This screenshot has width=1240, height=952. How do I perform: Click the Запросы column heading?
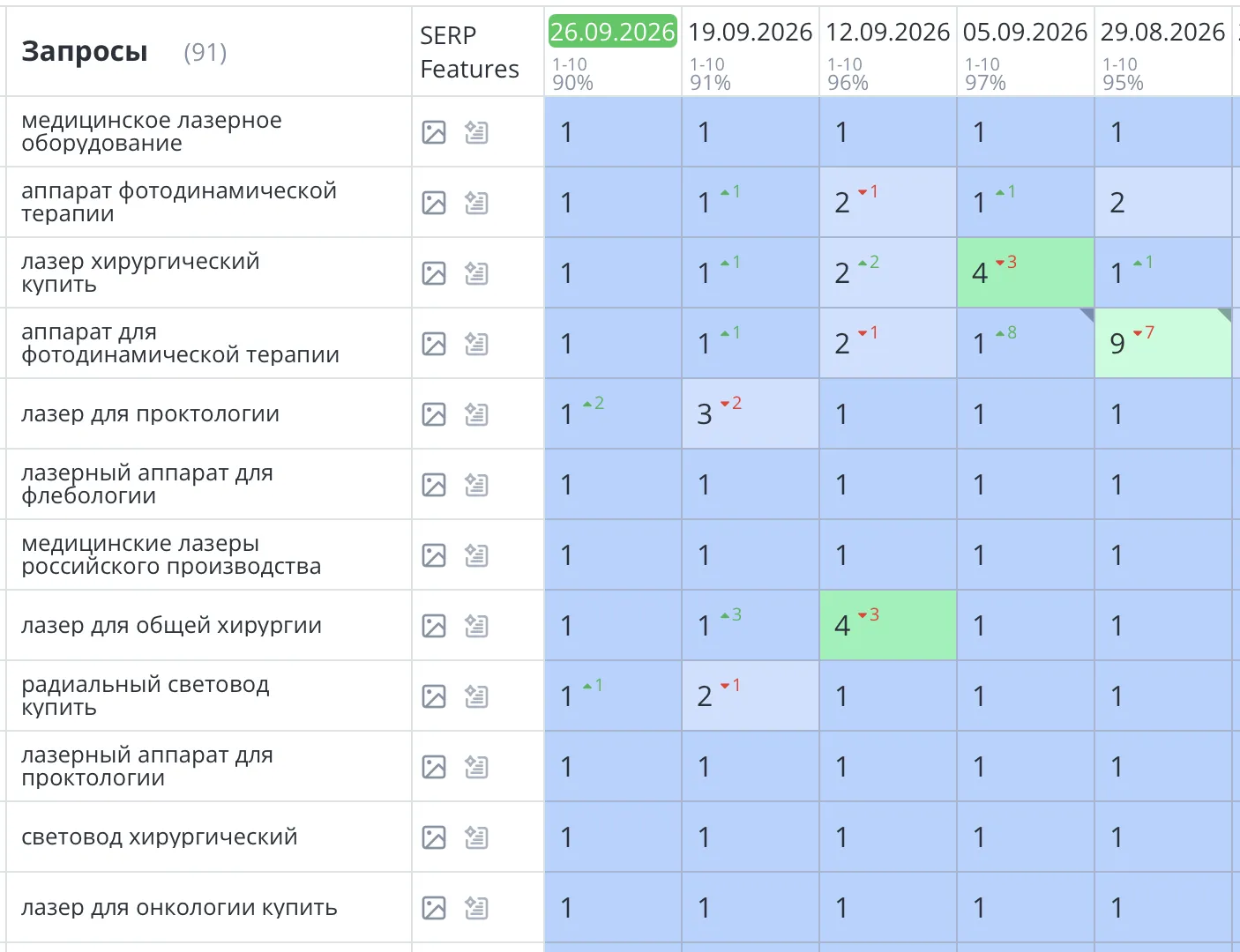point(85,51)
